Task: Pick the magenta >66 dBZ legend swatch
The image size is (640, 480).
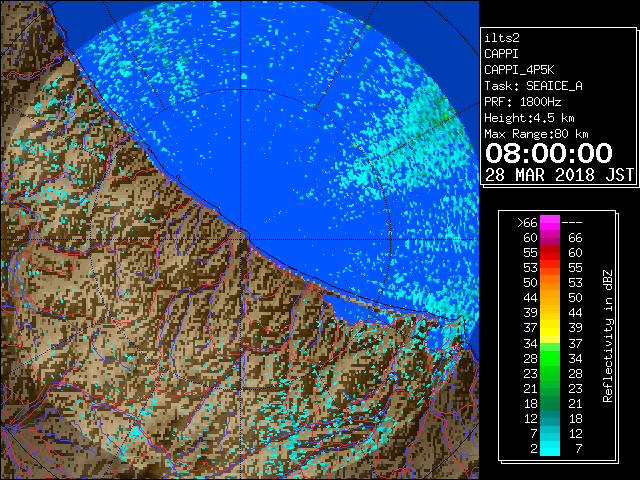Action: click(550, 222)
